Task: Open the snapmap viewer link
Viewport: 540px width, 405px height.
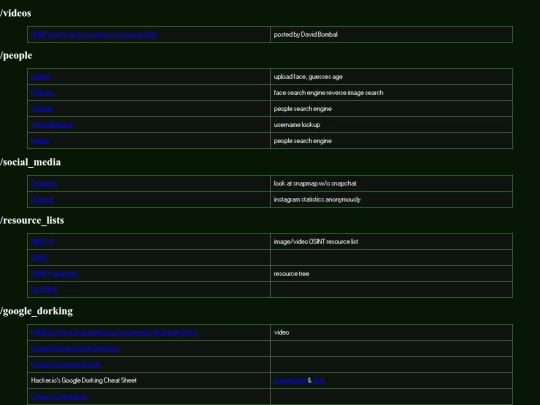Action: tap(43, 184)
